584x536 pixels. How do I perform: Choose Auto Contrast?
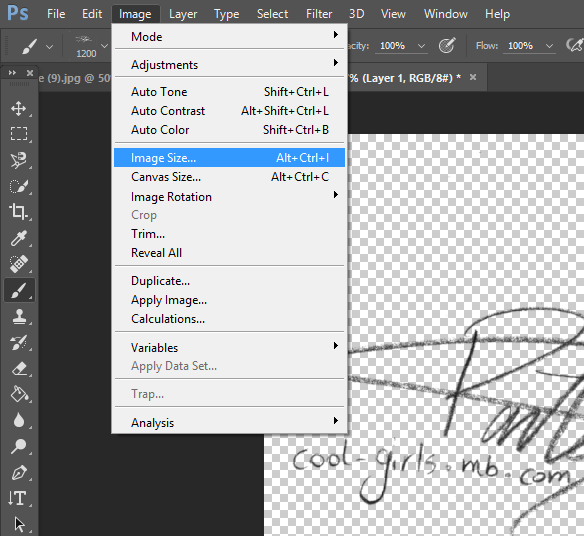click(x=229, y=111)
